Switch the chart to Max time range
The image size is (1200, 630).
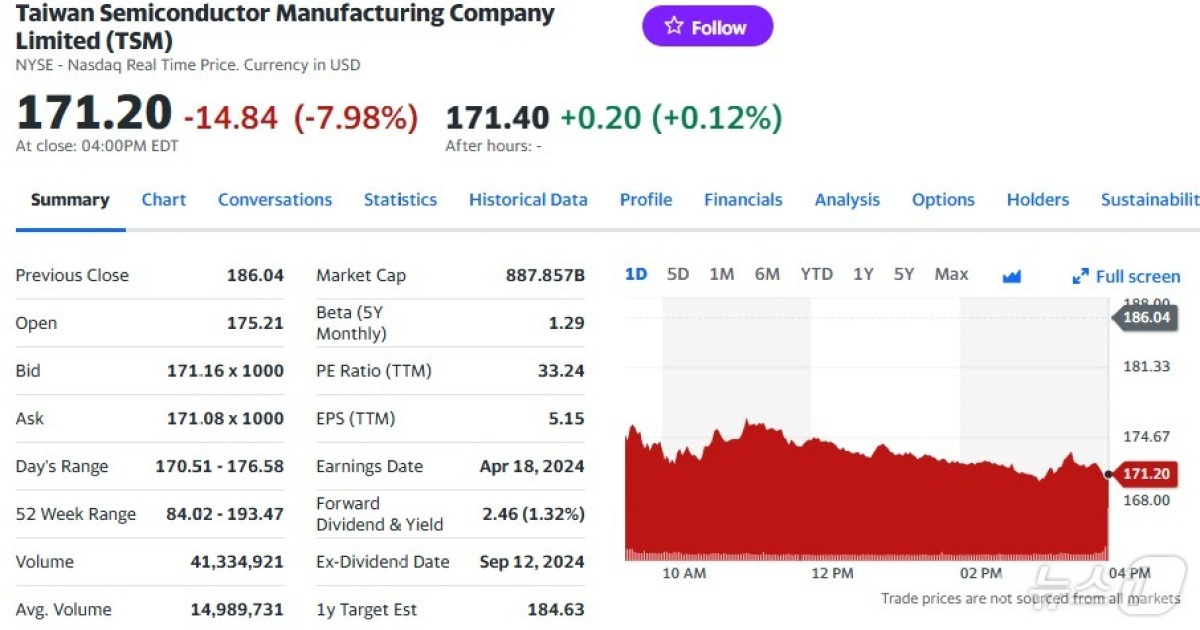tap(951, 273)
